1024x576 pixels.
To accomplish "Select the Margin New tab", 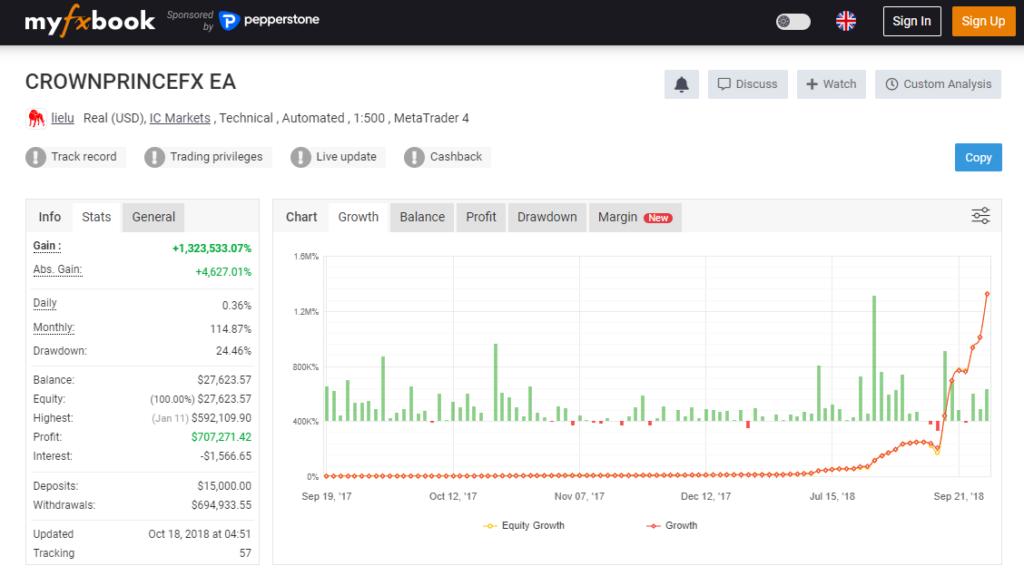I will pyautogui.click(x=634, y=216).
